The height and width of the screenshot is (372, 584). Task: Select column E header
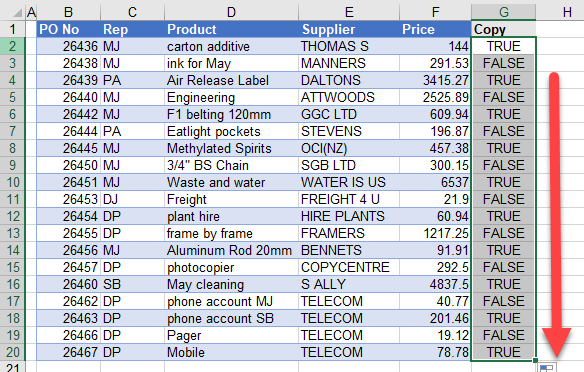point(349,12)
